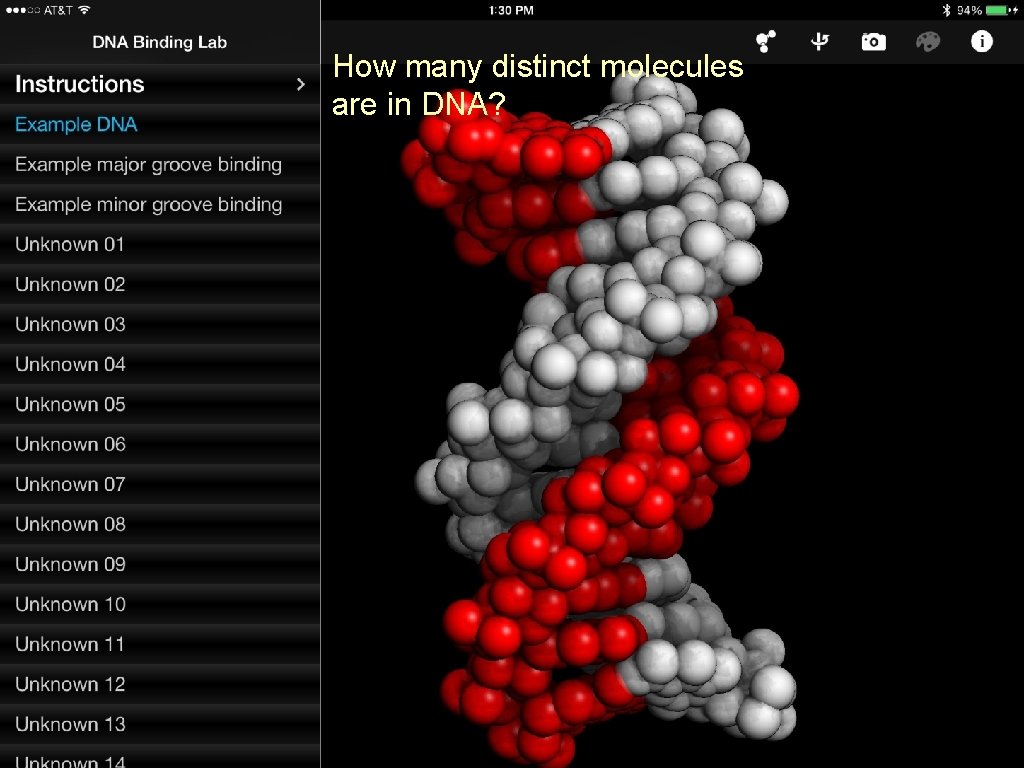Click the DNA Binding Lab title

tap(160, 42)
